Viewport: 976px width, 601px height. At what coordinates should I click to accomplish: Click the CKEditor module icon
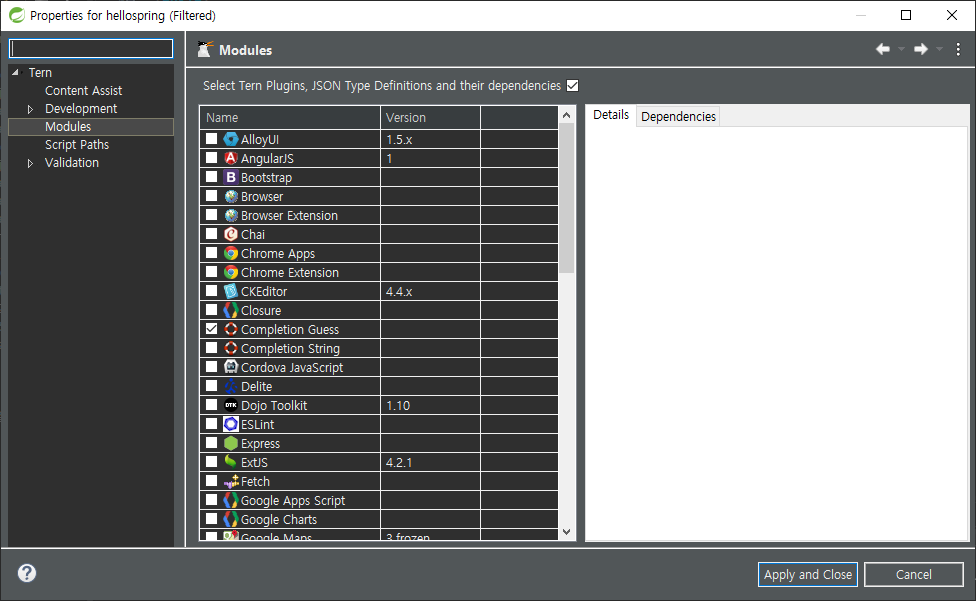[x=231, y=291]
